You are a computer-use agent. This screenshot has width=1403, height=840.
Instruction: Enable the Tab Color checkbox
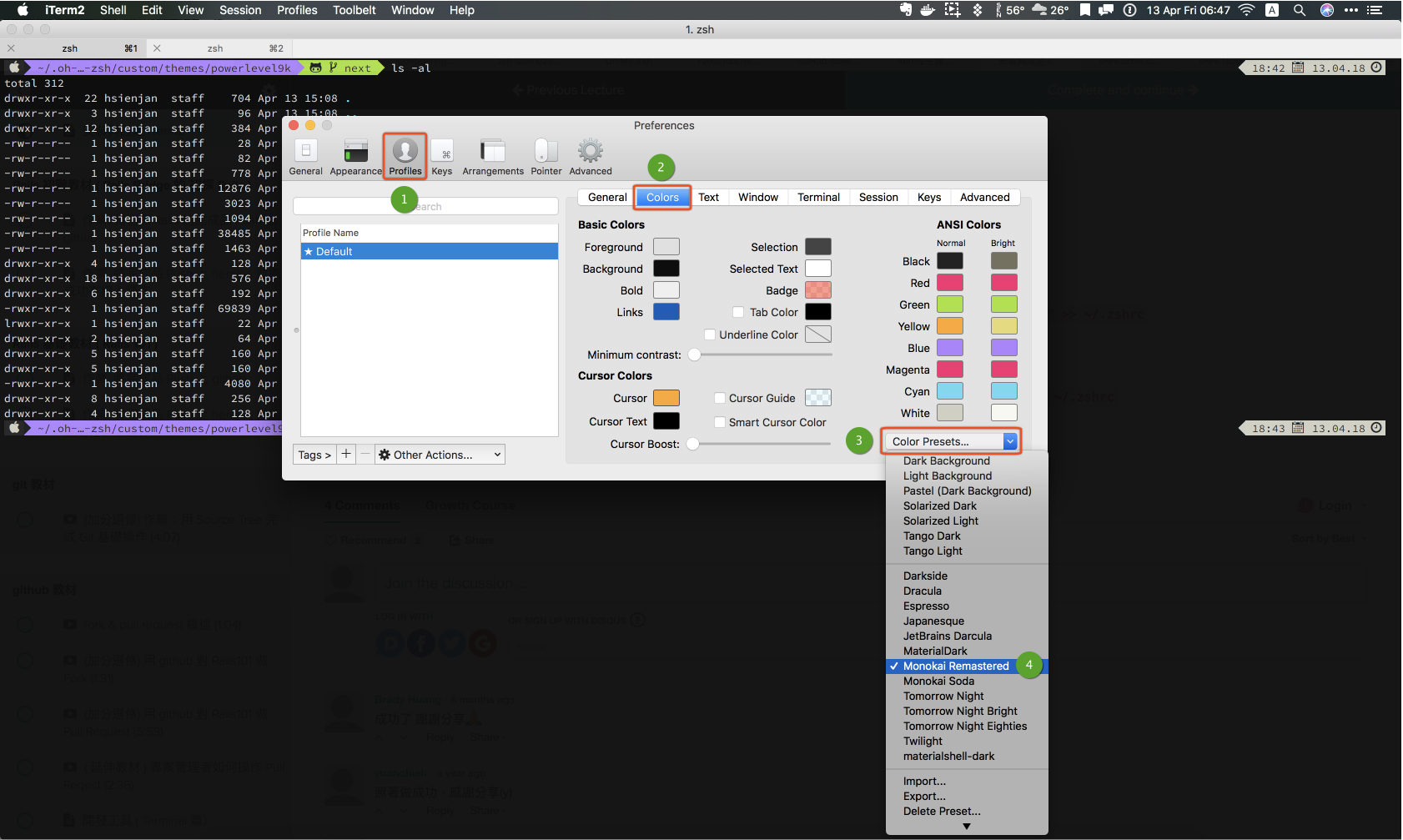pyautogui.click(x=738, y=312)
